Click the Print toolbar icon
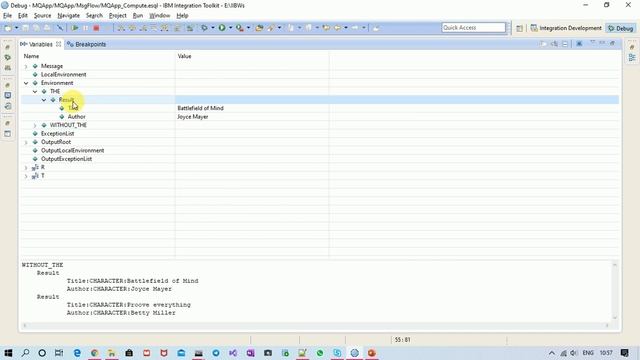 coord(47,28)
